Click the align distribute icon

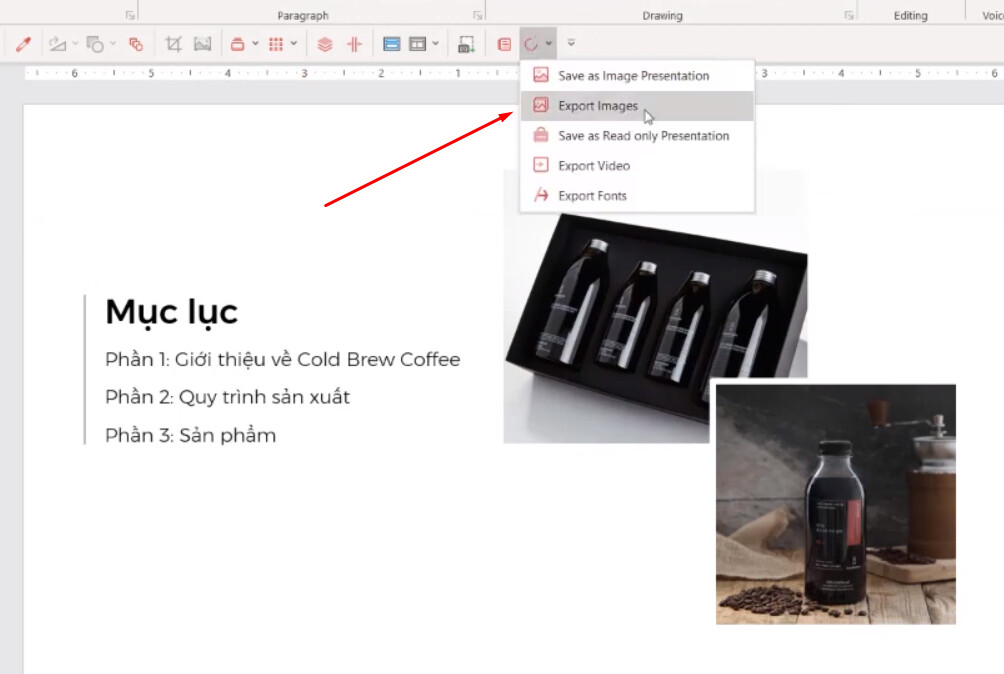tap(352, 43)
